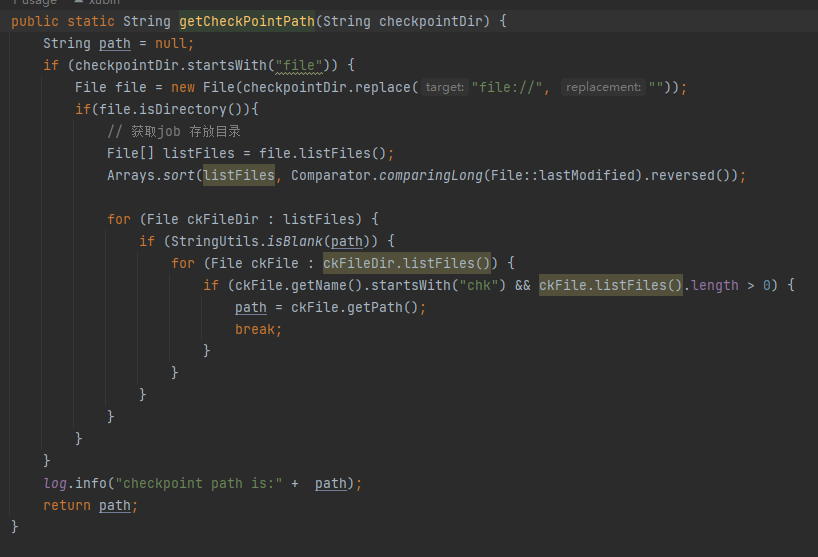
Task: Click the "checkpoint path is:" string literal
Action: point(199,483)
